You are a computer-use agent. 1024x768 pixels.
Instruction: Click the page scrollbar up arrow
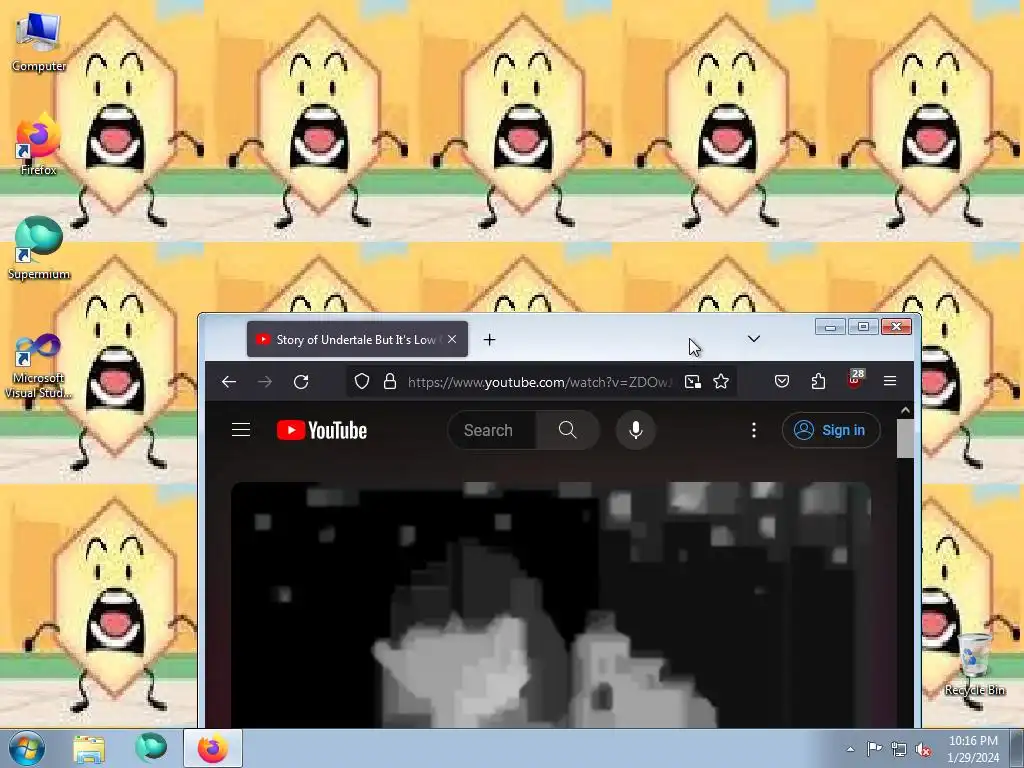pyautogui.click(x=905, y=410)
